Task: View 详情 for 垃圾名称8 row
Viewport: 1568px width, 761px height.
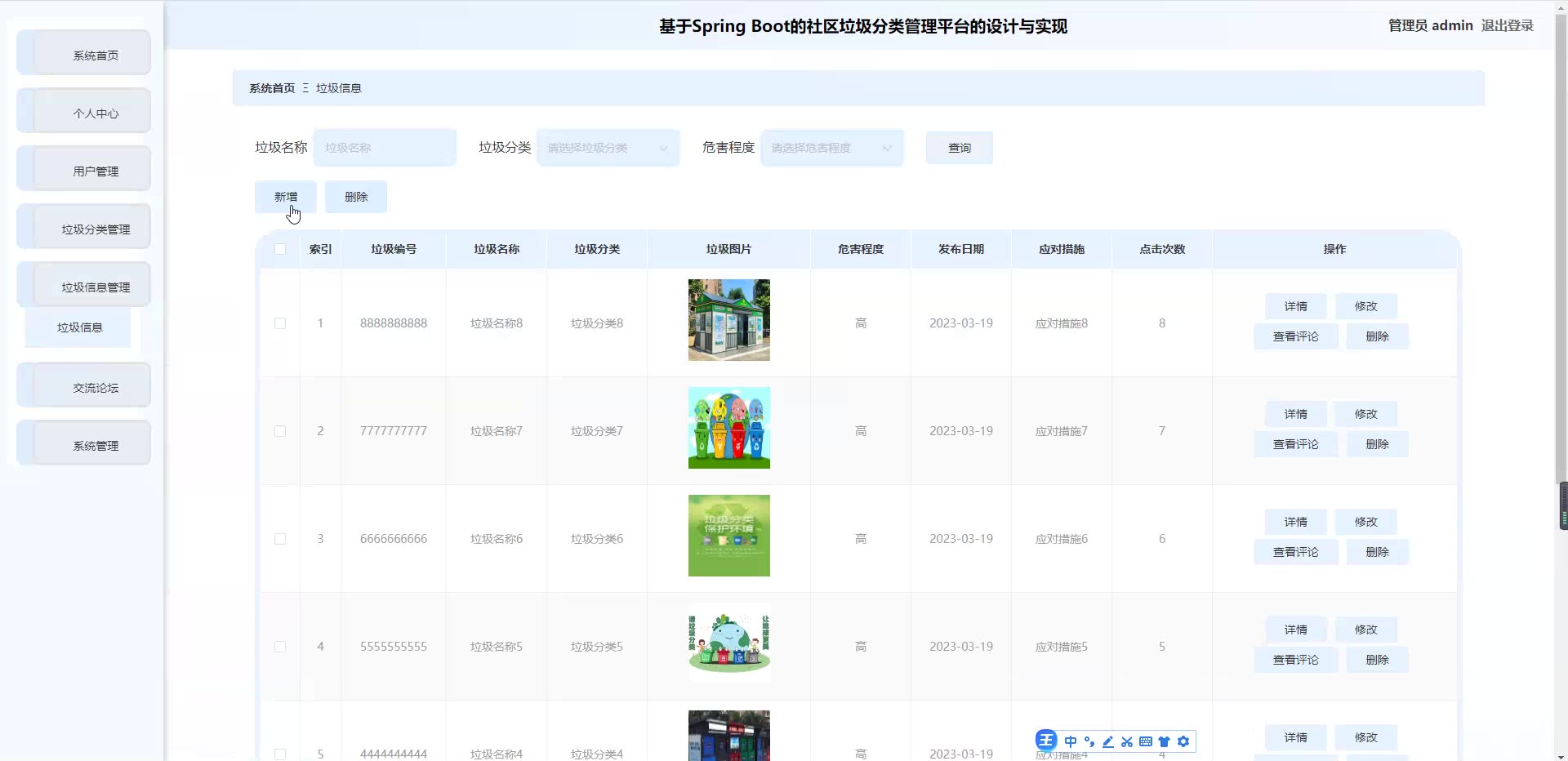Action: pyautogui.click(x=1296, y=306)
